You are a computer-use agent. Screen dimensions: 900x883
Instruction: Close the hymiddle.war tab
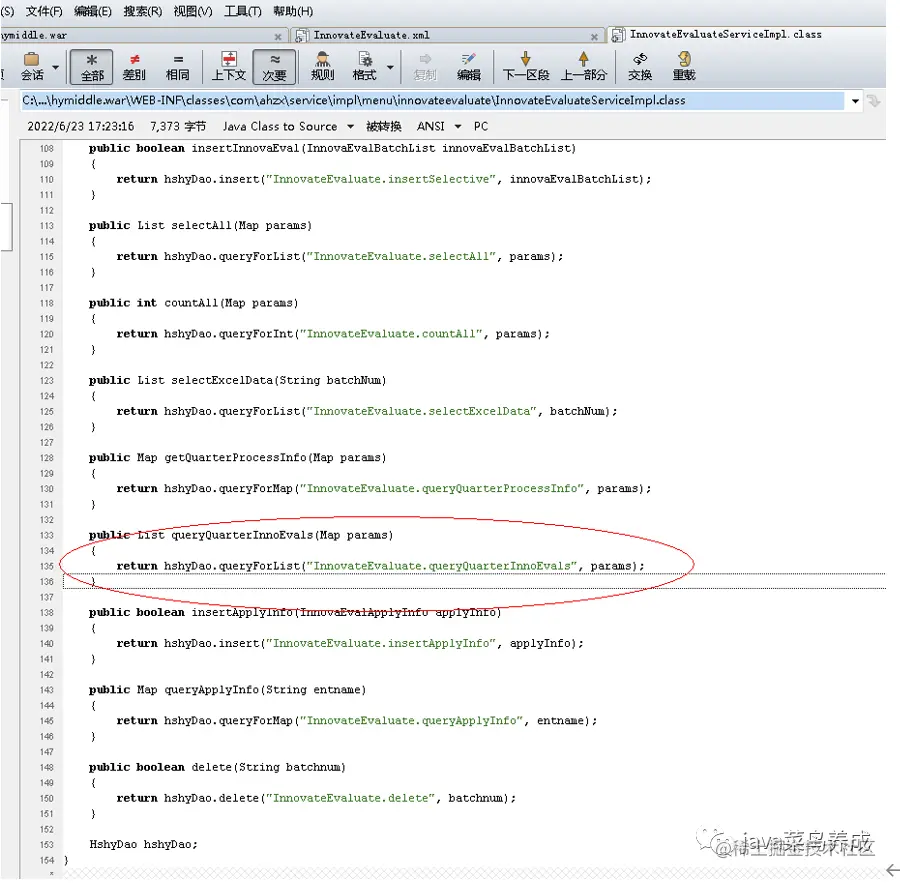point(278,36)
